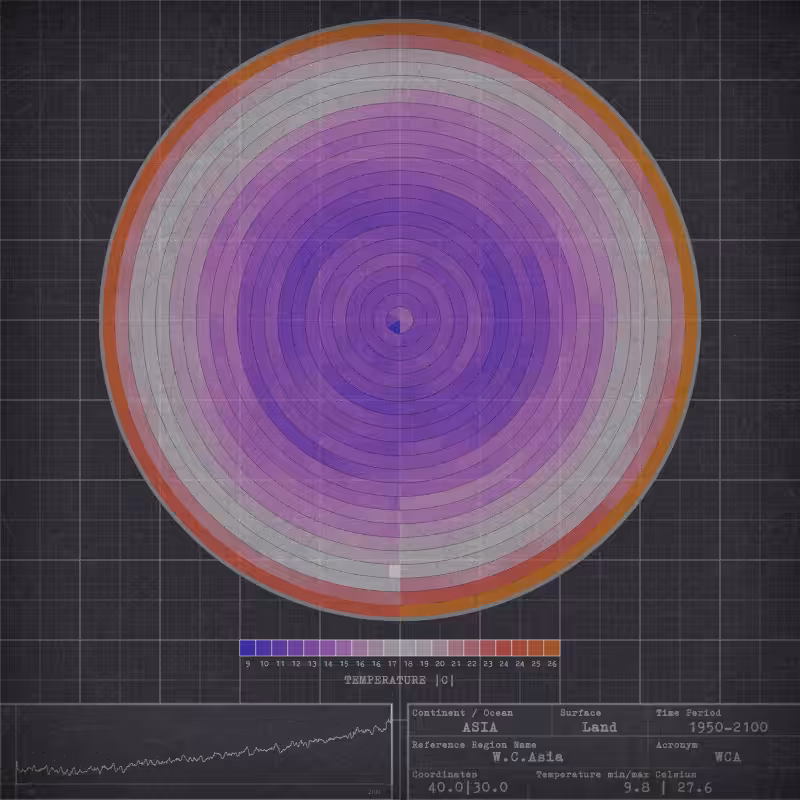Click the '40.0|30.0' coordinates value

click(468, 787)
